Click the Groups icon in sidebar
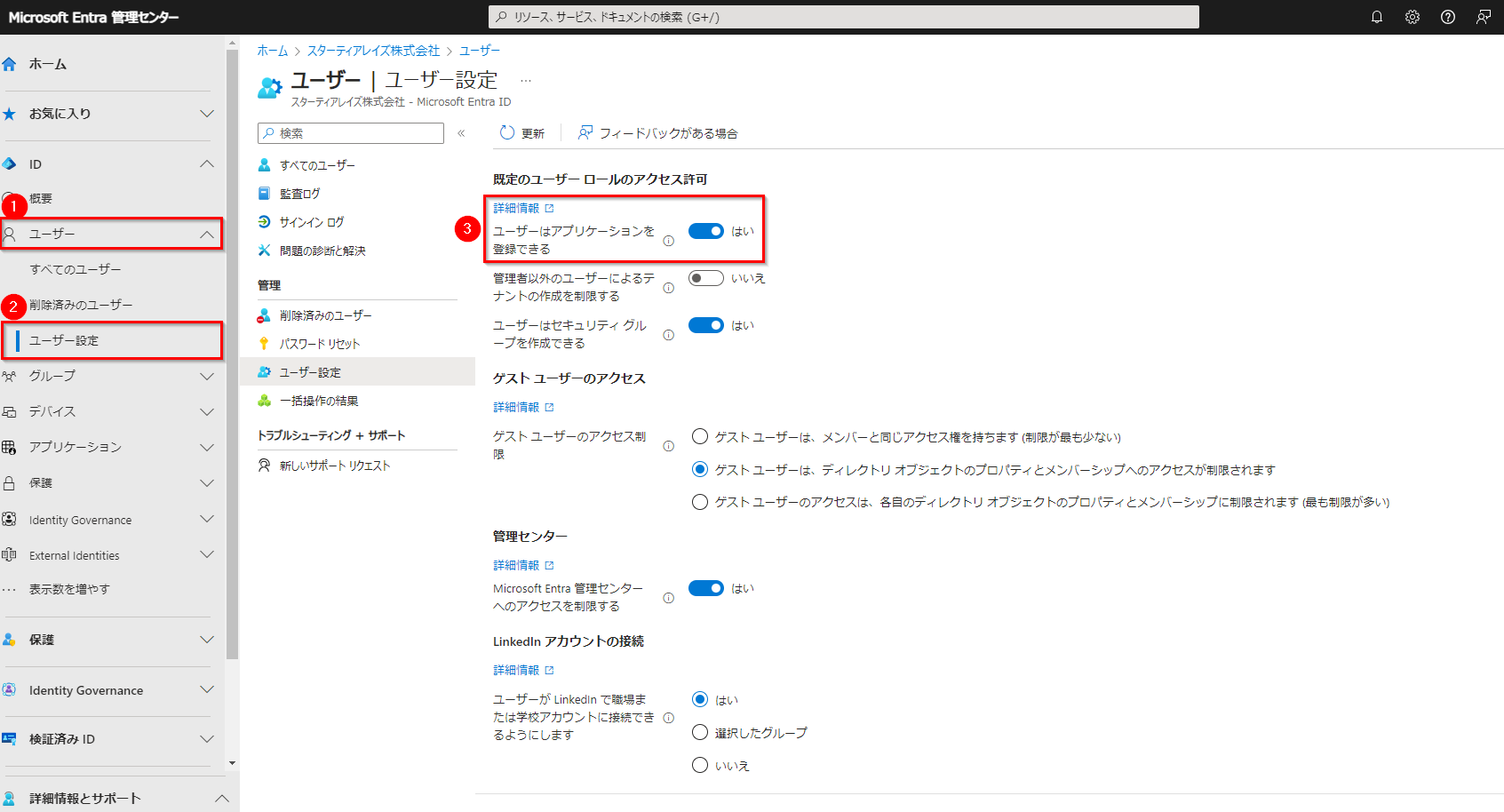Viewport: 1504px width, 812px height. (x=10, y=376)
